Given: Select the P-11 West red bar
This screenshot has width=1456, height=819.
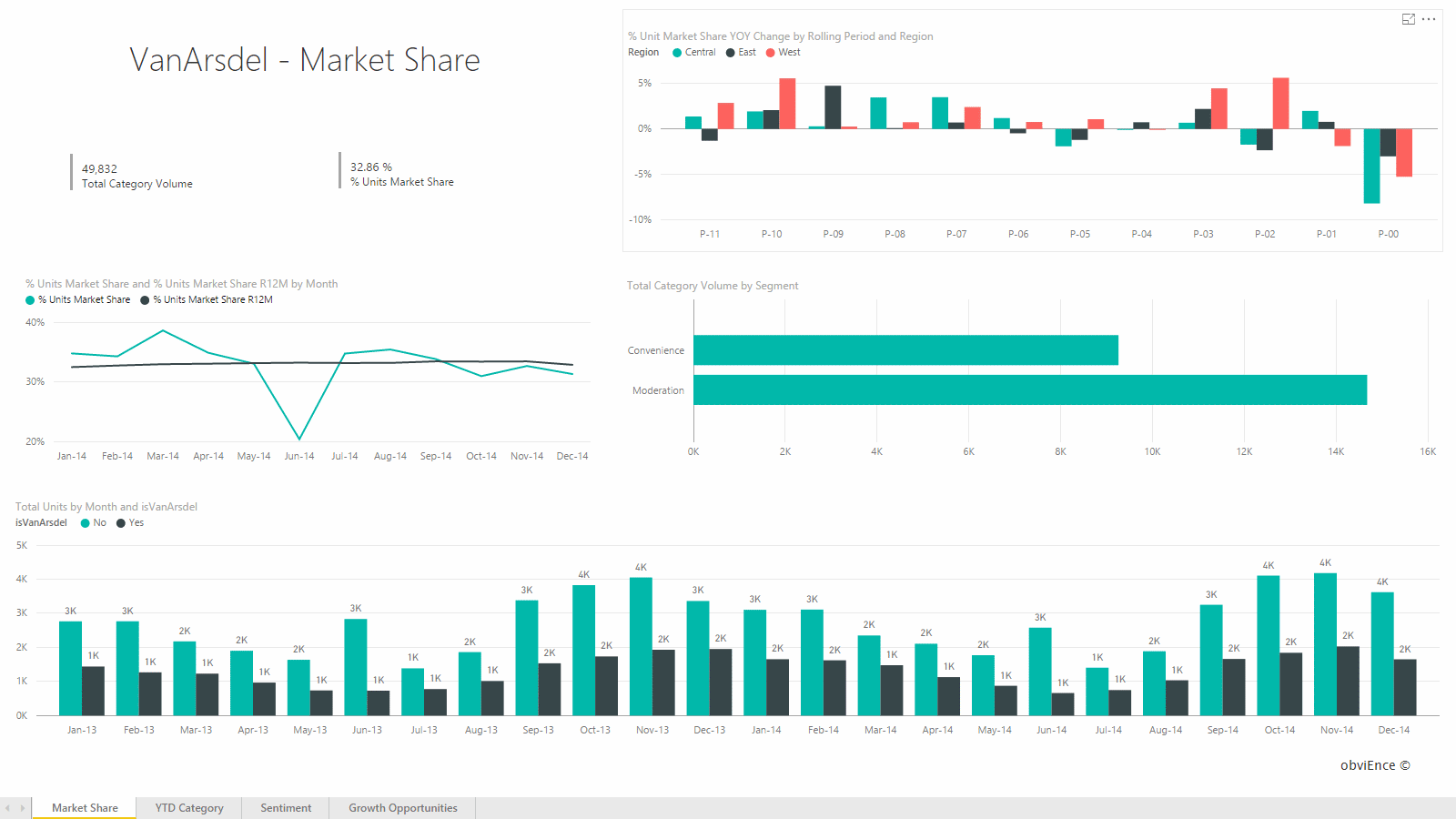Looking at the screenshot, I should tap(725, 116).
